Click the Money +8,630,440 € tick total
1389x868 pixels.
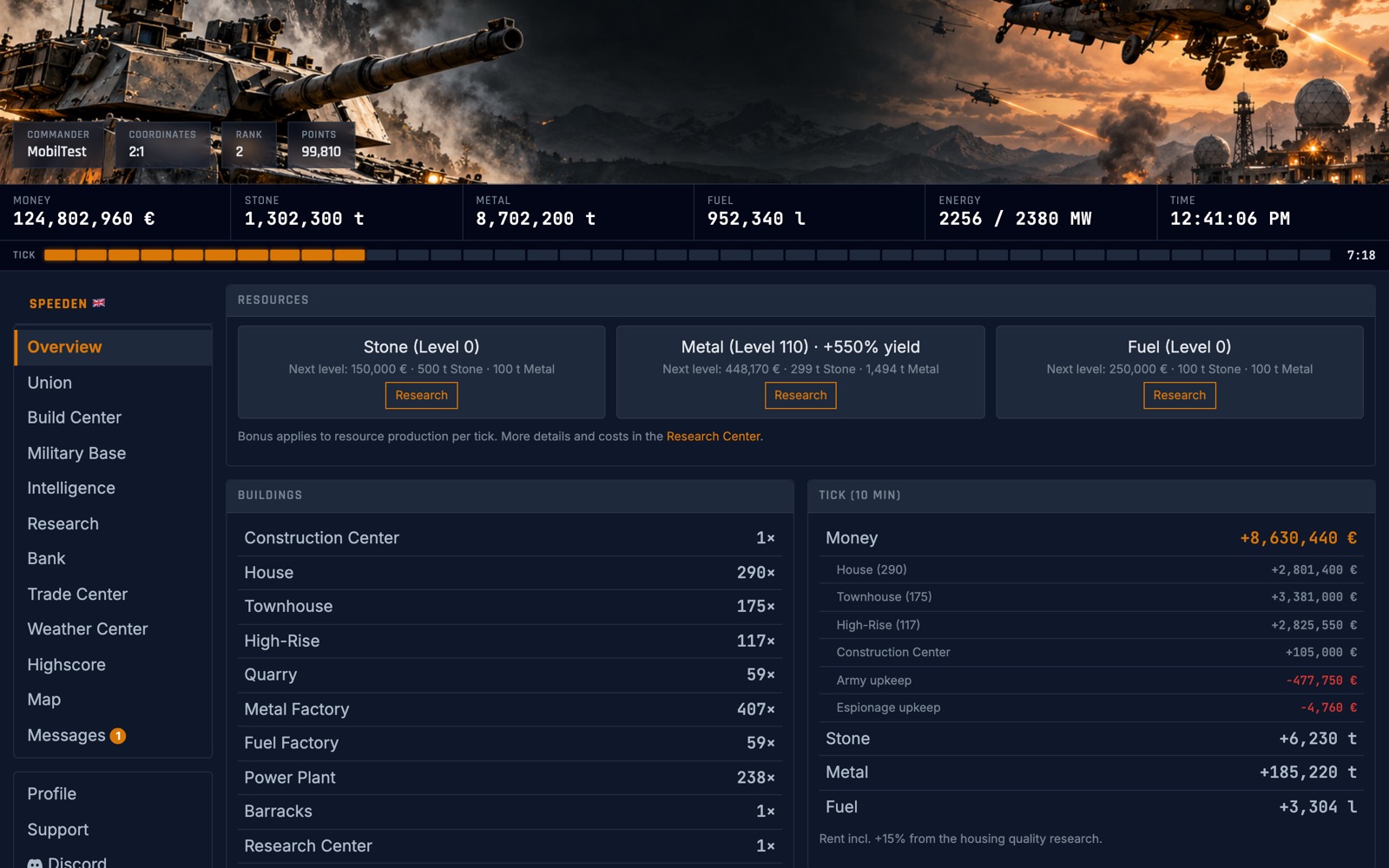pyautogui.click(x=1298, y=538)
